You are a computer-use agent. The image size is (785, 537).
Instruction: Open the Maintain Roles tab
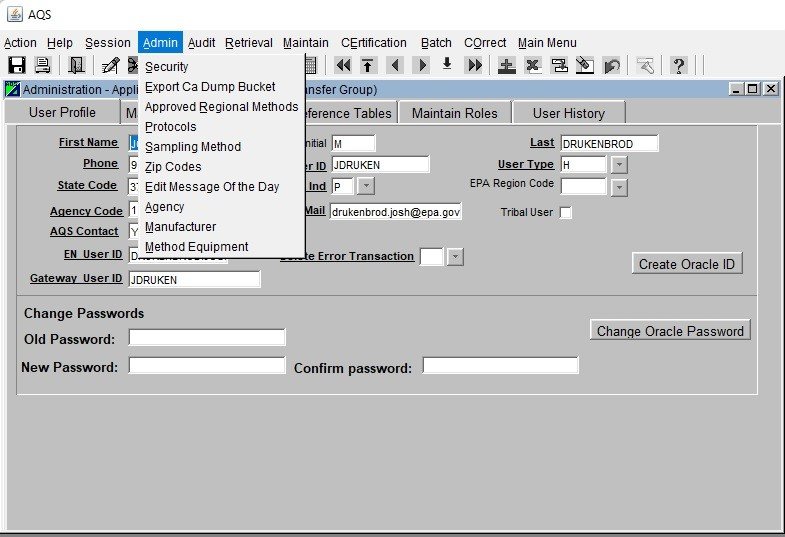454,113
